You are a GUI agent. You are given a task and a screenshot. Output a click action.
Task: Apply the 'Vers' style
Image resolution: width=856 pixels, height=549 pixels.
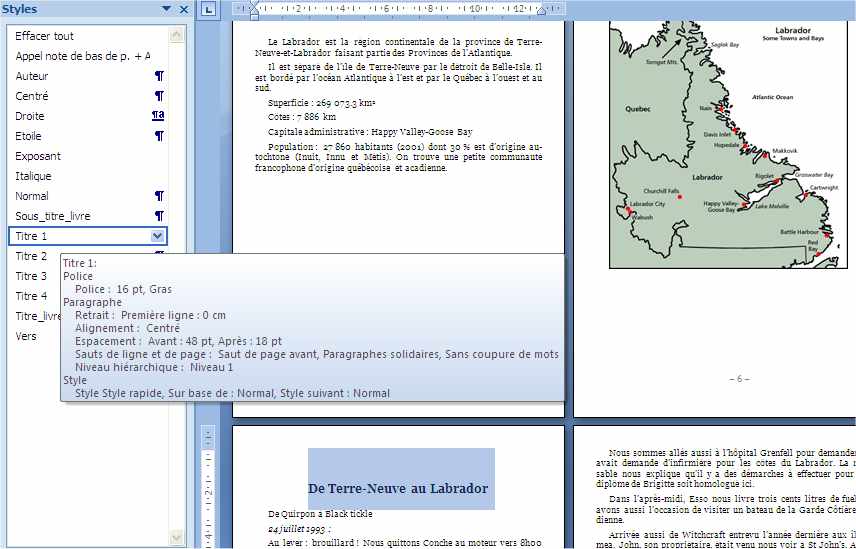26,336
